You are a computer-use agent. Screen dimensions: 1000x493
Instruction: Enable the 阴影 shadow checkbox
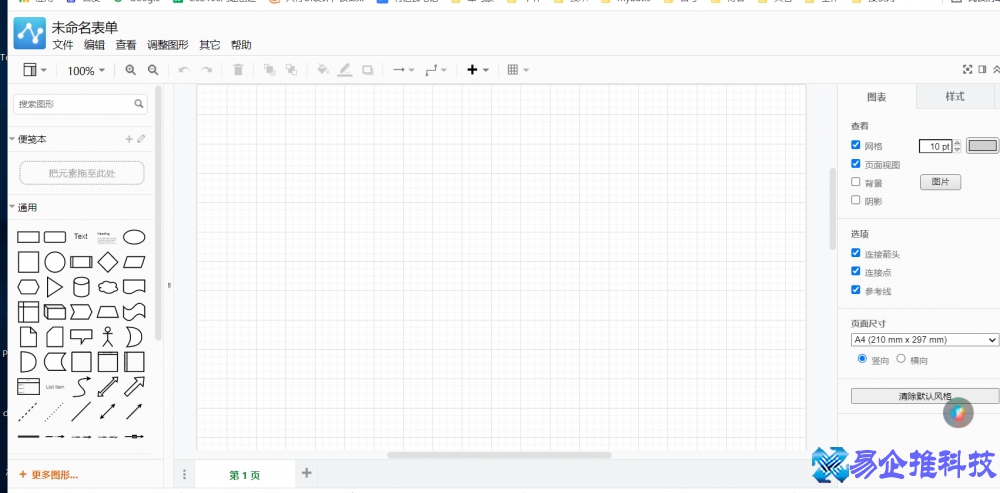pyautogui.click(x=855, y=200)
